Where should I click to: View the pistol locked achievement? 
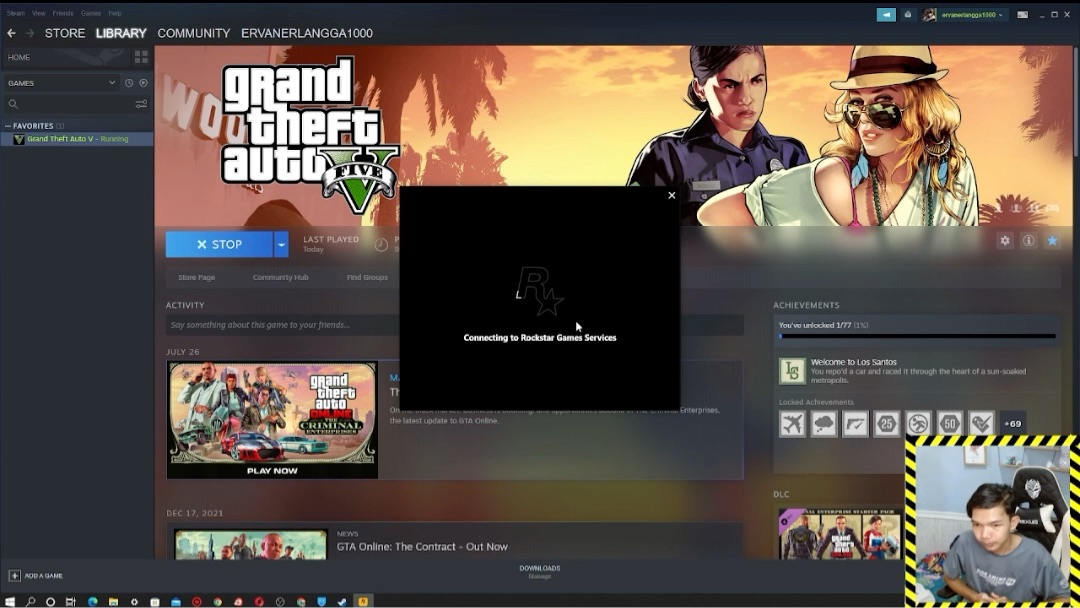point(855,423)
